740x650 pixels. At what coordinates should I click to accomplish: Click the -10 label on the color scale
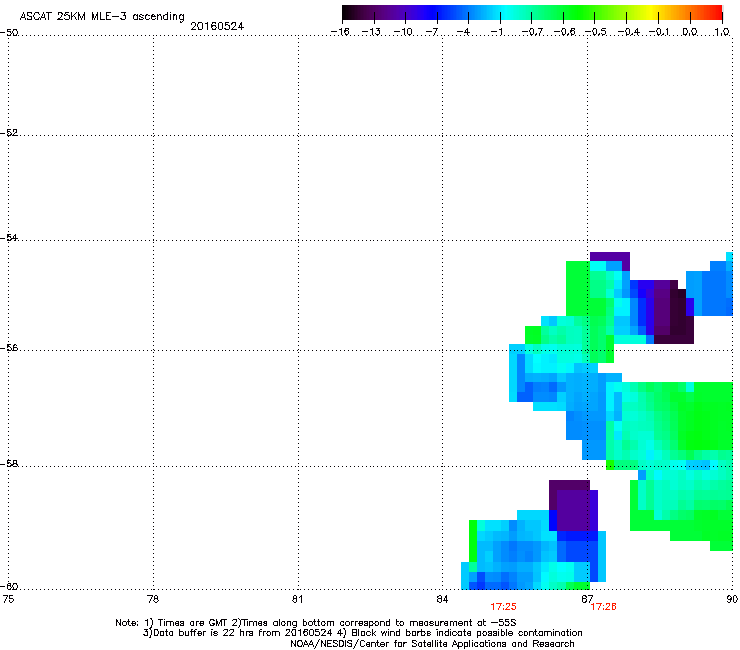403,32
